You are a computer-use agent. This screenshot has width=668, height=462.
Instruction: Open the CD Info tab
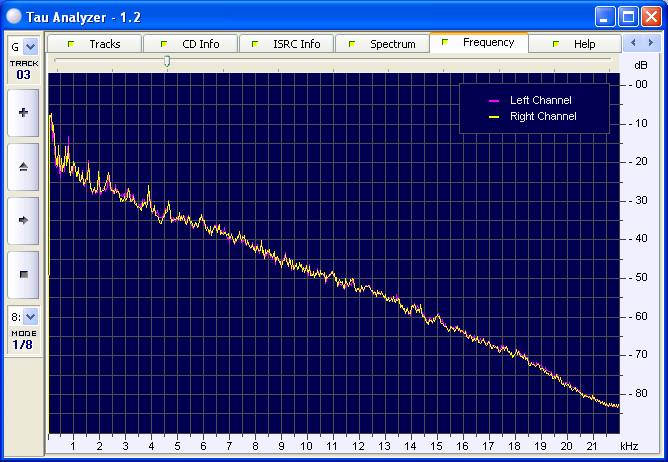190,44
